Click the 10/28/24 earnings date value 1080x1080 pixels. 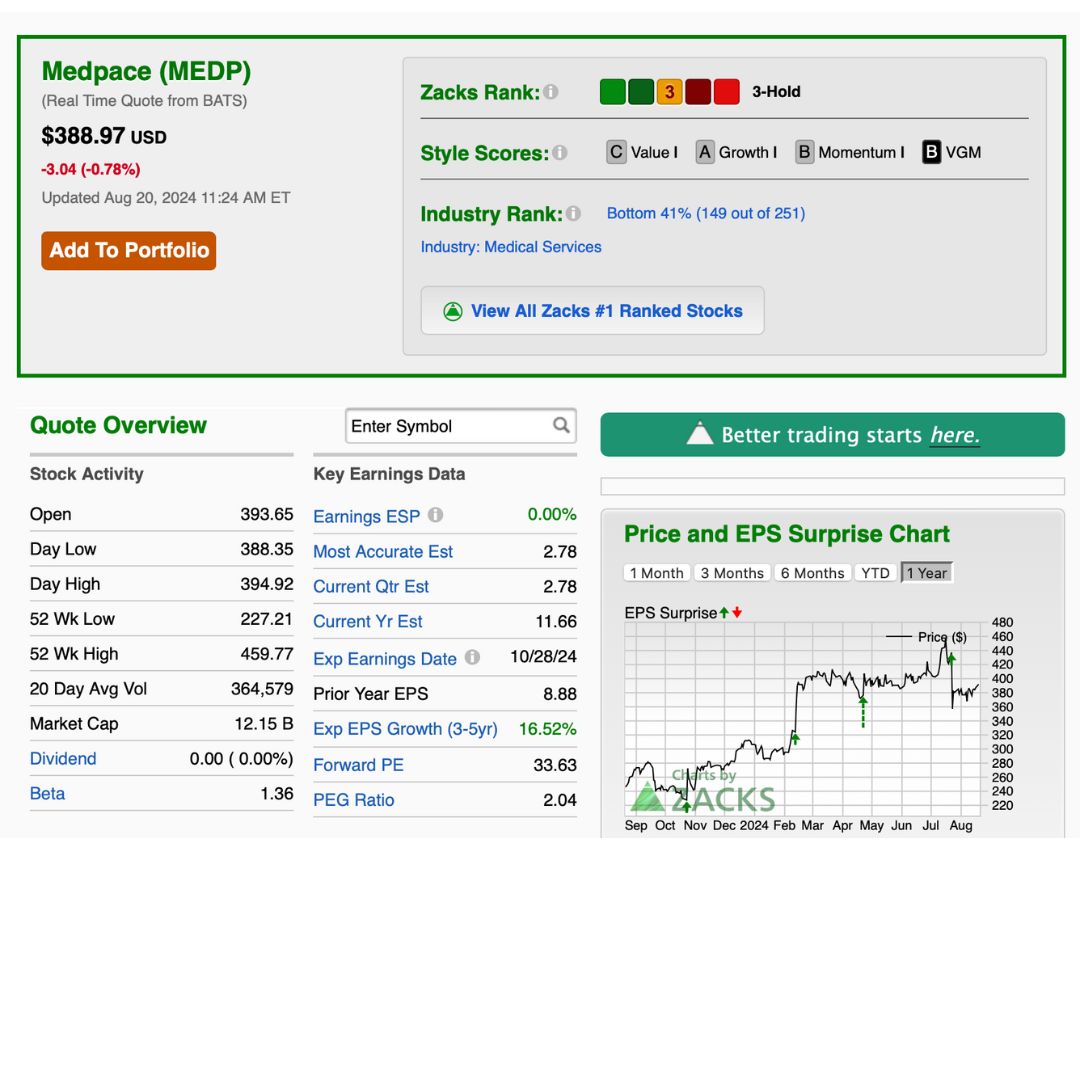coord(543,657)
